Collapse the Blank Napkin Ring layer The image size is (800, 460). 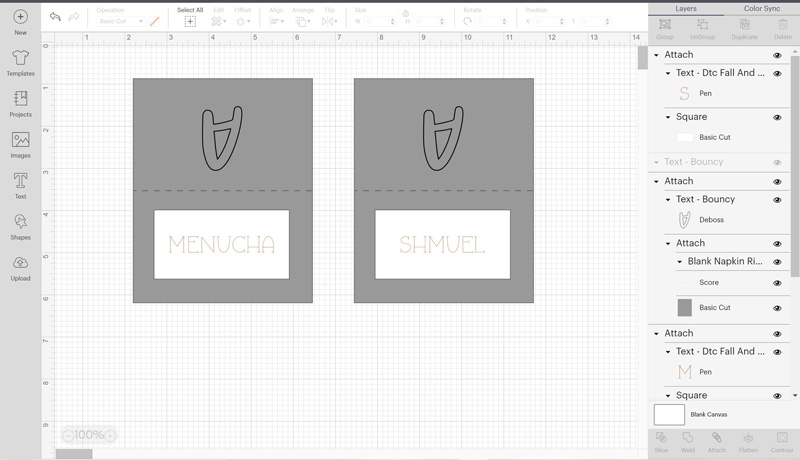pyautogui.click(x=680, y=262)
